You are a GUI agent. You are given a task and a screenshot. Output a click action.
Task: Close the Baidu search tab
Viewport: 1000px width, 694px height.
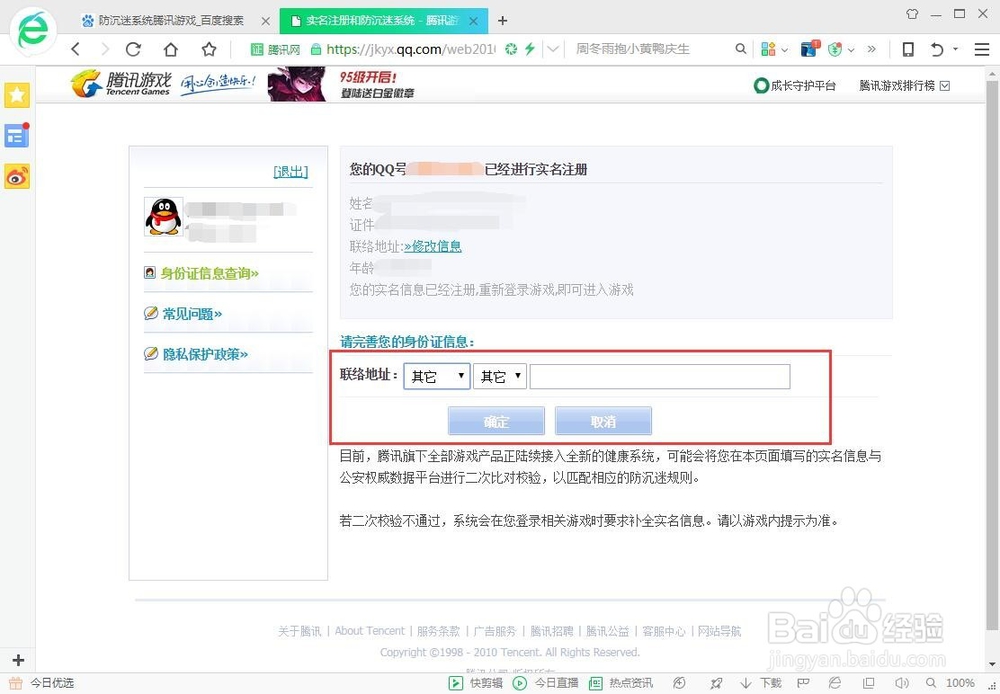(x=266, y=21)
